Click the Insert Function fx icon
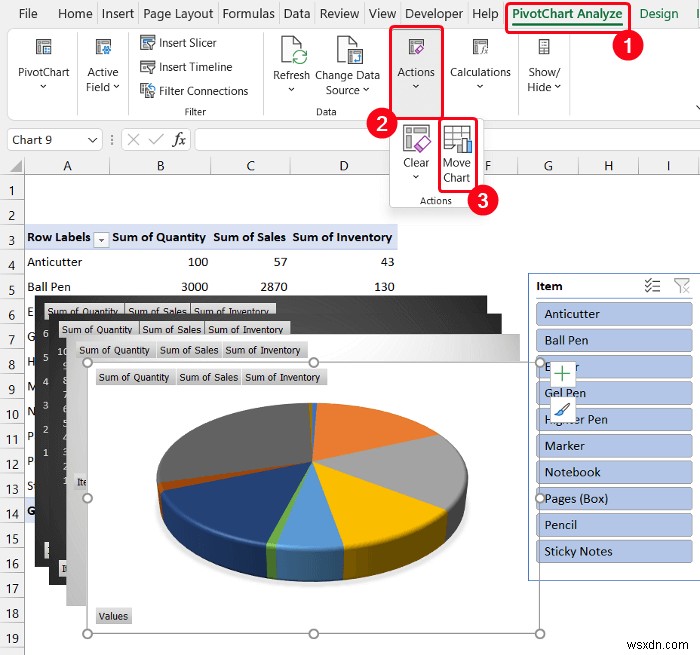Viewport: 700px width, 655px height. (179, 140)
